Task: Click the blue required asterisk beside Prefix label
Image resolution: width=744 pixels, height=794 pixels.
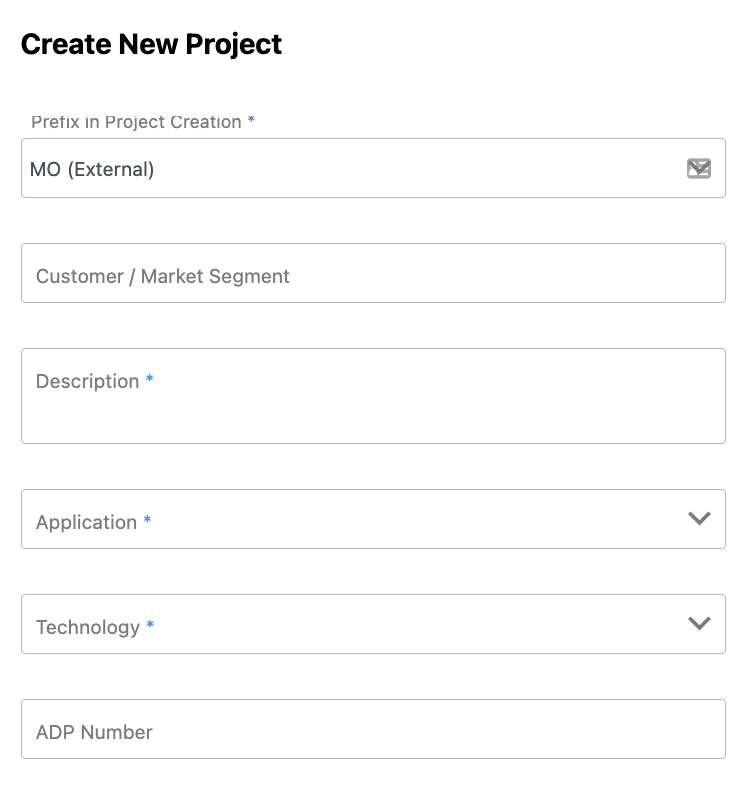Action: coord(251,121)
